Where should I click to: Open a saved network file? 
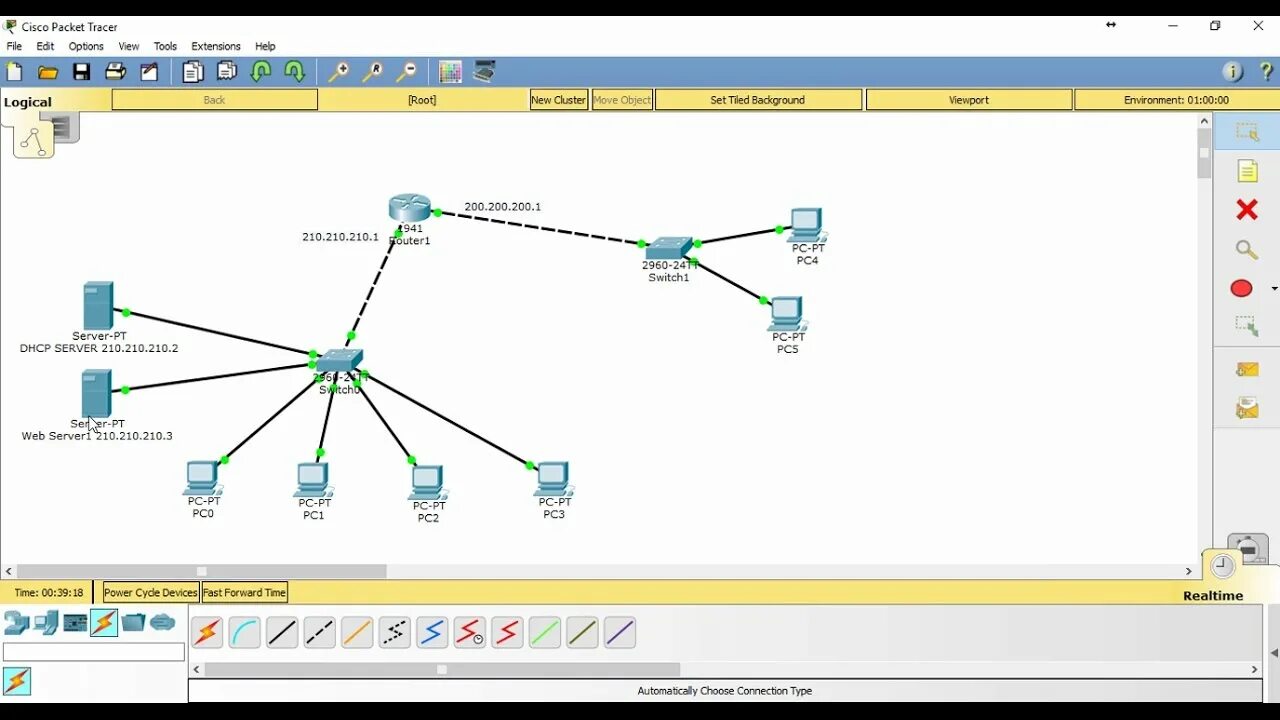point(48,72)
